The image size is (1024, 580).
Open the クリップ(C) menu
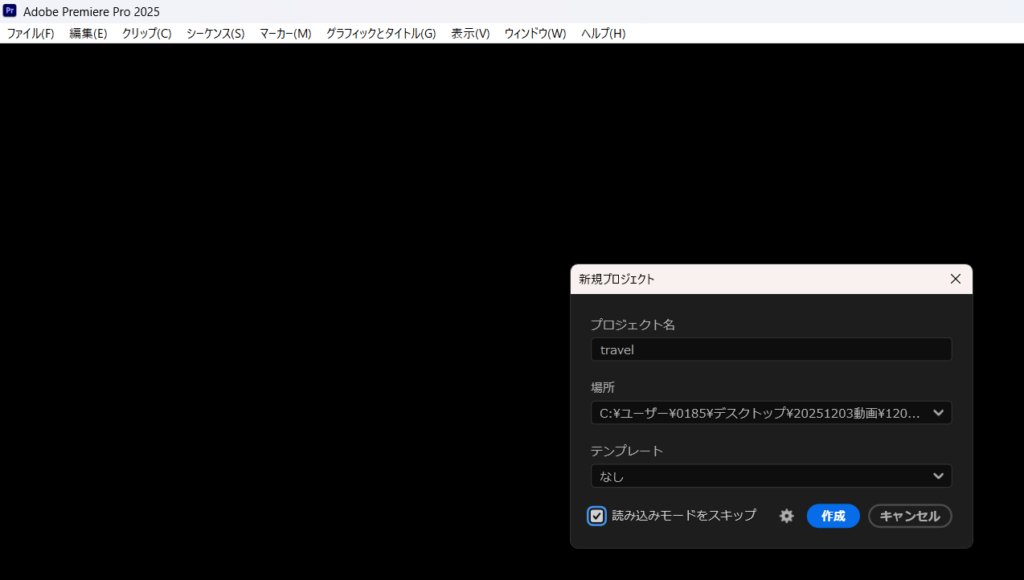pos(146,33)
